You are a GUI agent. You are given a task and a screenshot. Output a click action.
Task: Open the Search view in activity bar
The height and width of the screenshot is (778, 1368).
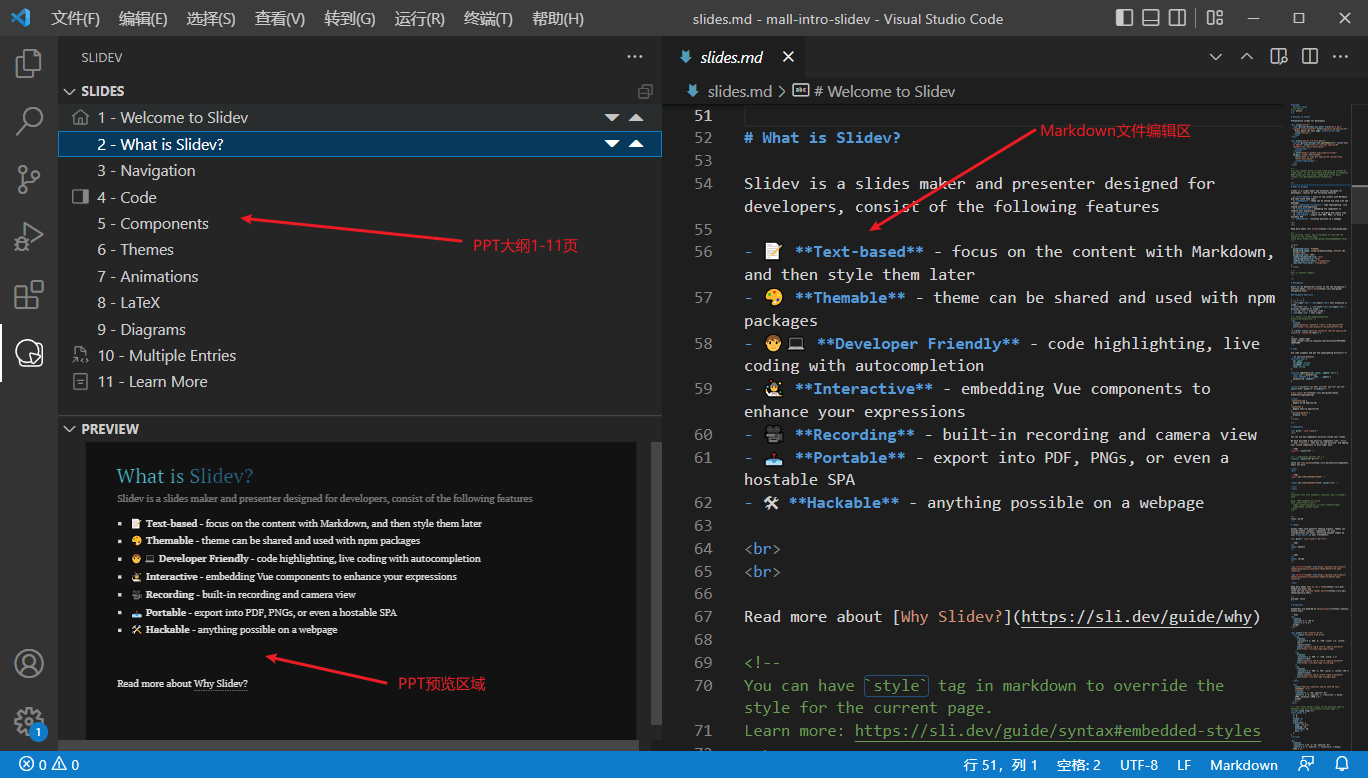(29, 121)
